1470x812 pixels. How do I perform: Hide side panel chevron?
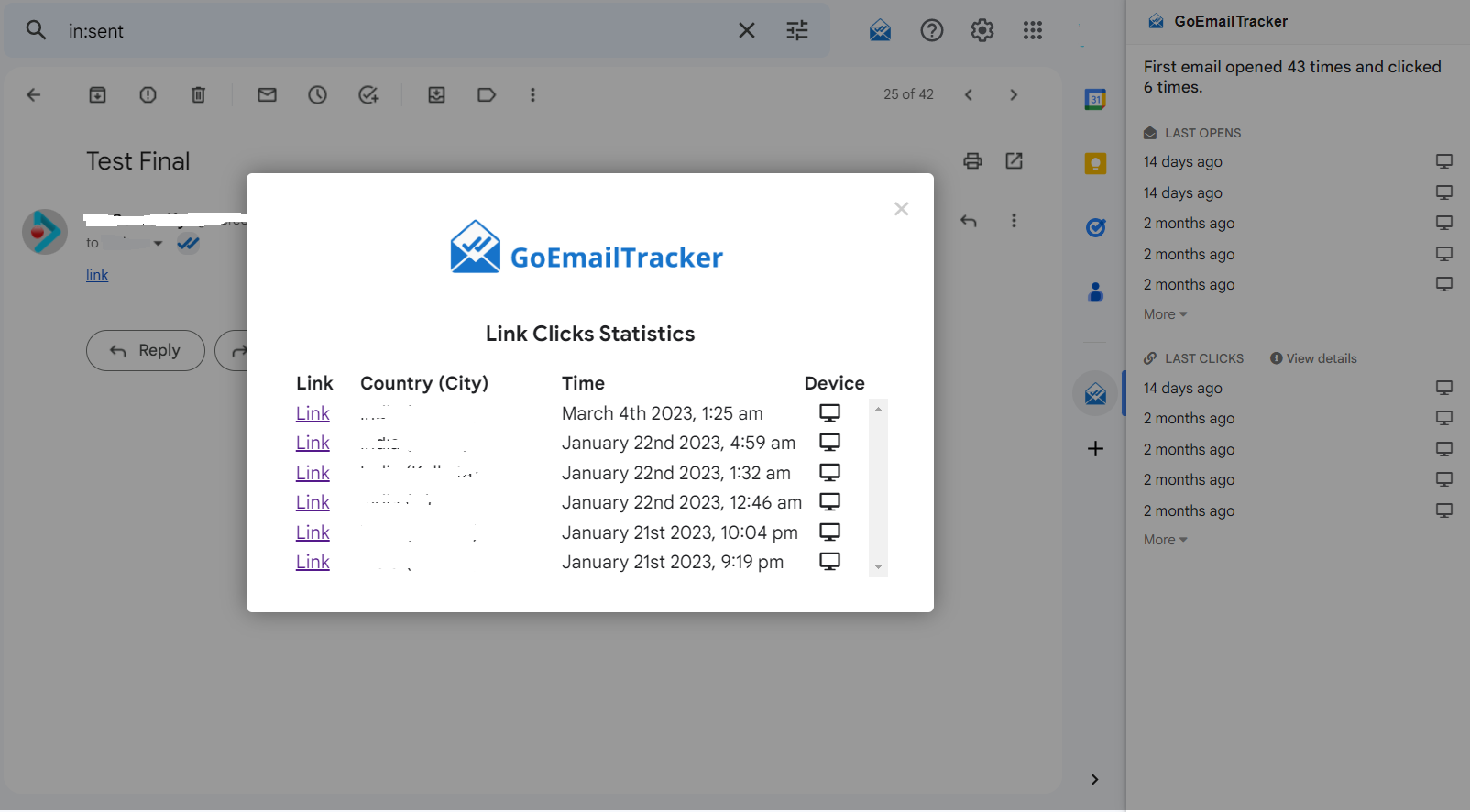pos(1094,779)
